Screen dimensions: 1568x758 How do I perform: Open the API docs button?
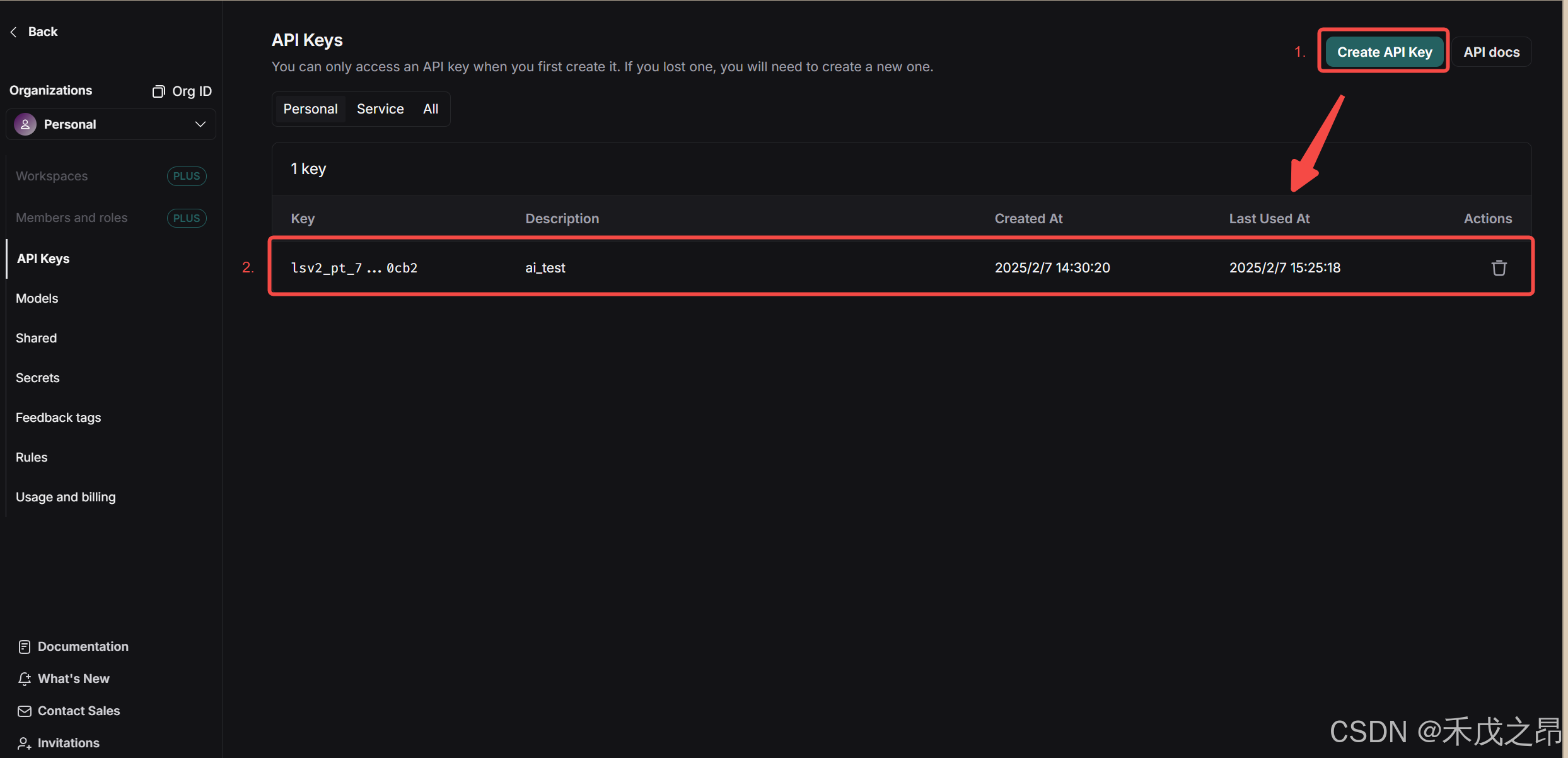click(1491, 52)
